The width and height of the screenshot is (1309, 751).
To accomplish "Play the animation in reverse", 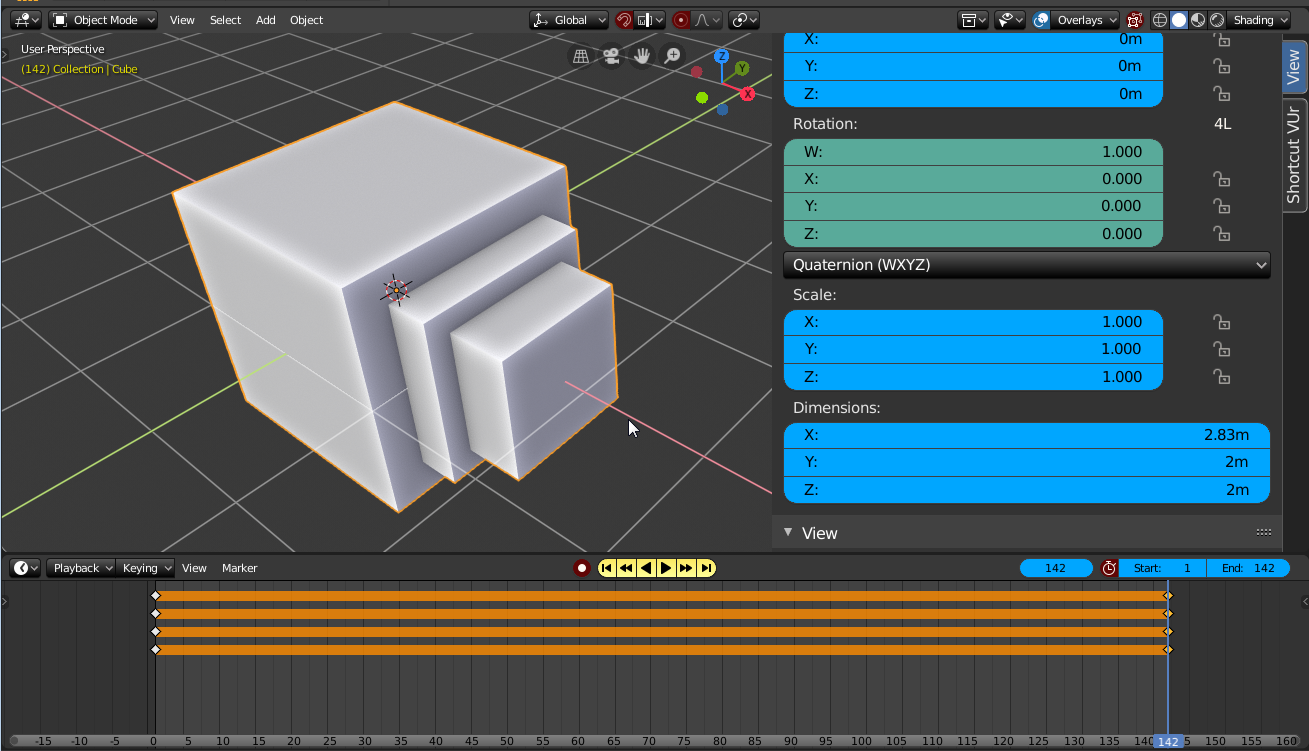I will [646, 568].
